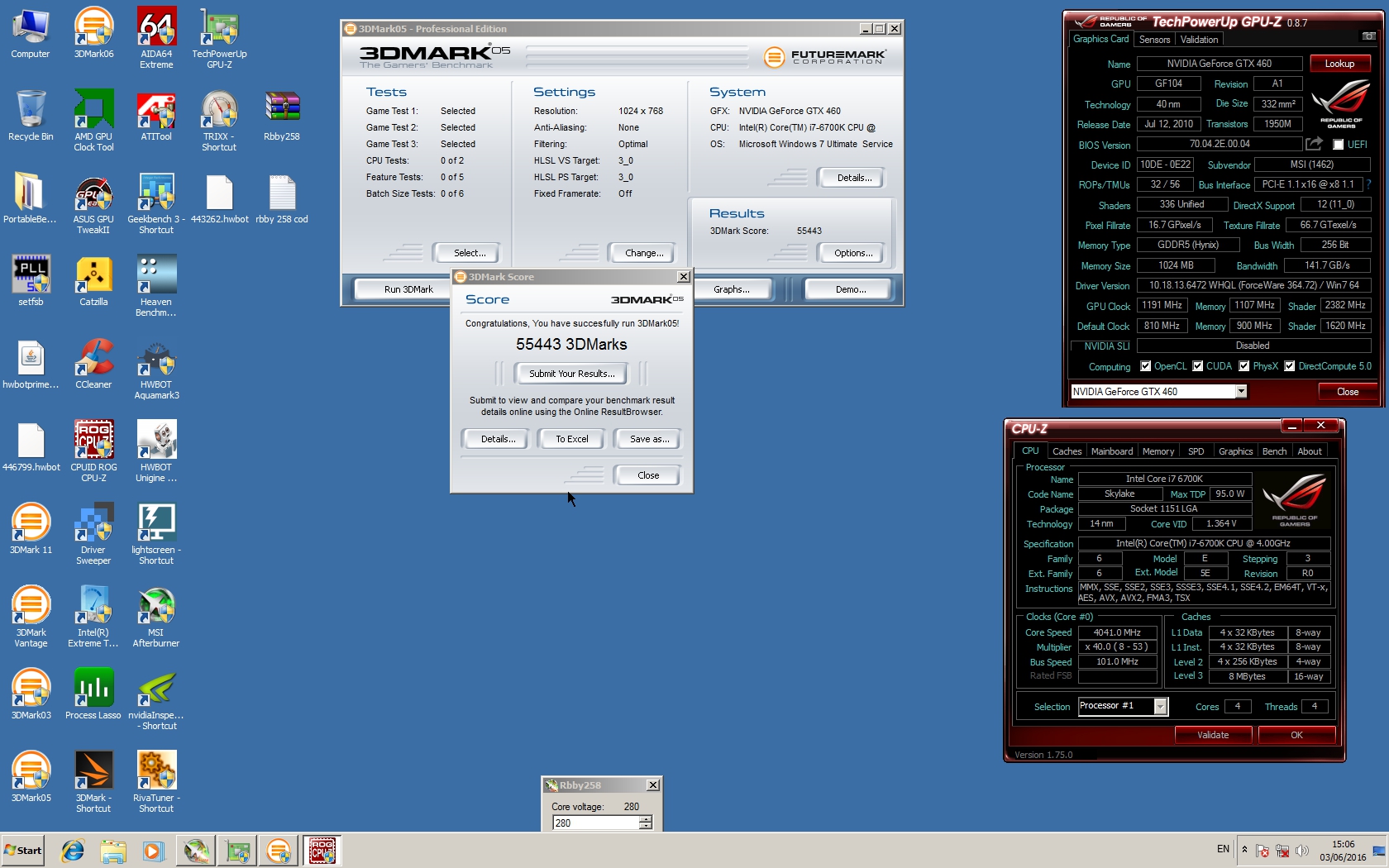Open Caches tab in CPU-Z

[x=1067, y=451]
